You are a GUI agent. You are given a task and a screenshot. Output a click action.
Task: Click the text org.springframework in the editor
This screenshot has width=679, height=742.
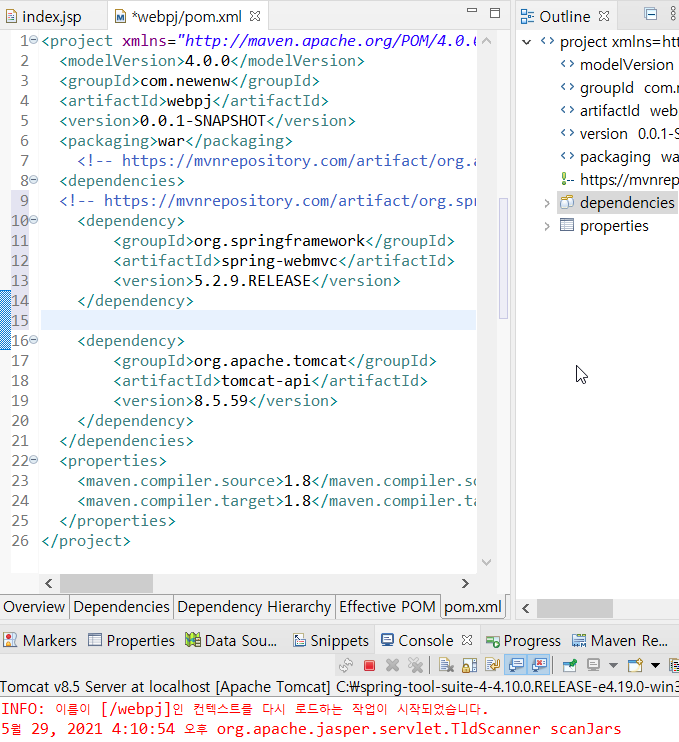tap(279, 241)
